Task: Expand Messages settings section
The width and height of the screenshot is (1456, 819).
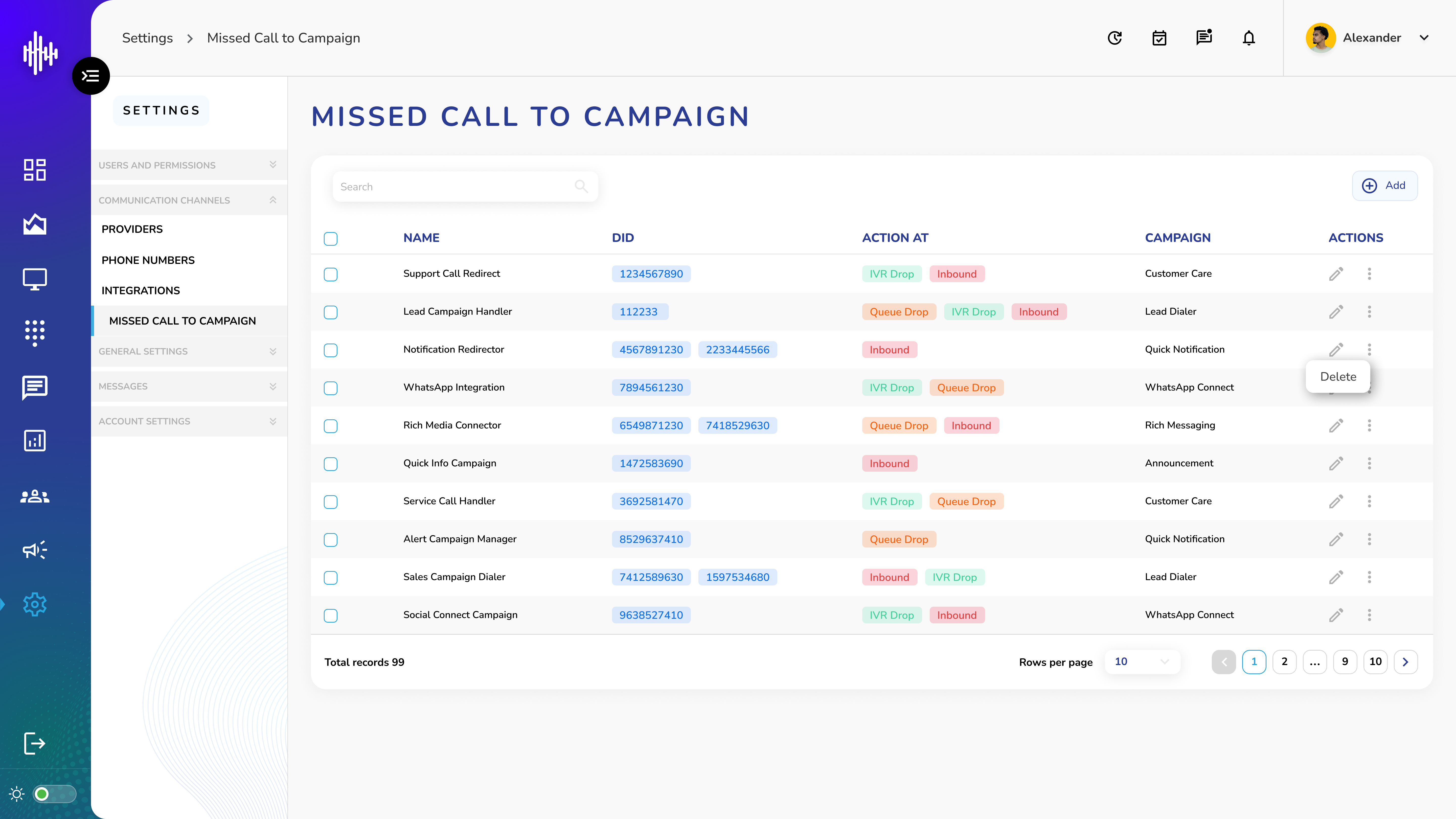Action: [189, 386]
